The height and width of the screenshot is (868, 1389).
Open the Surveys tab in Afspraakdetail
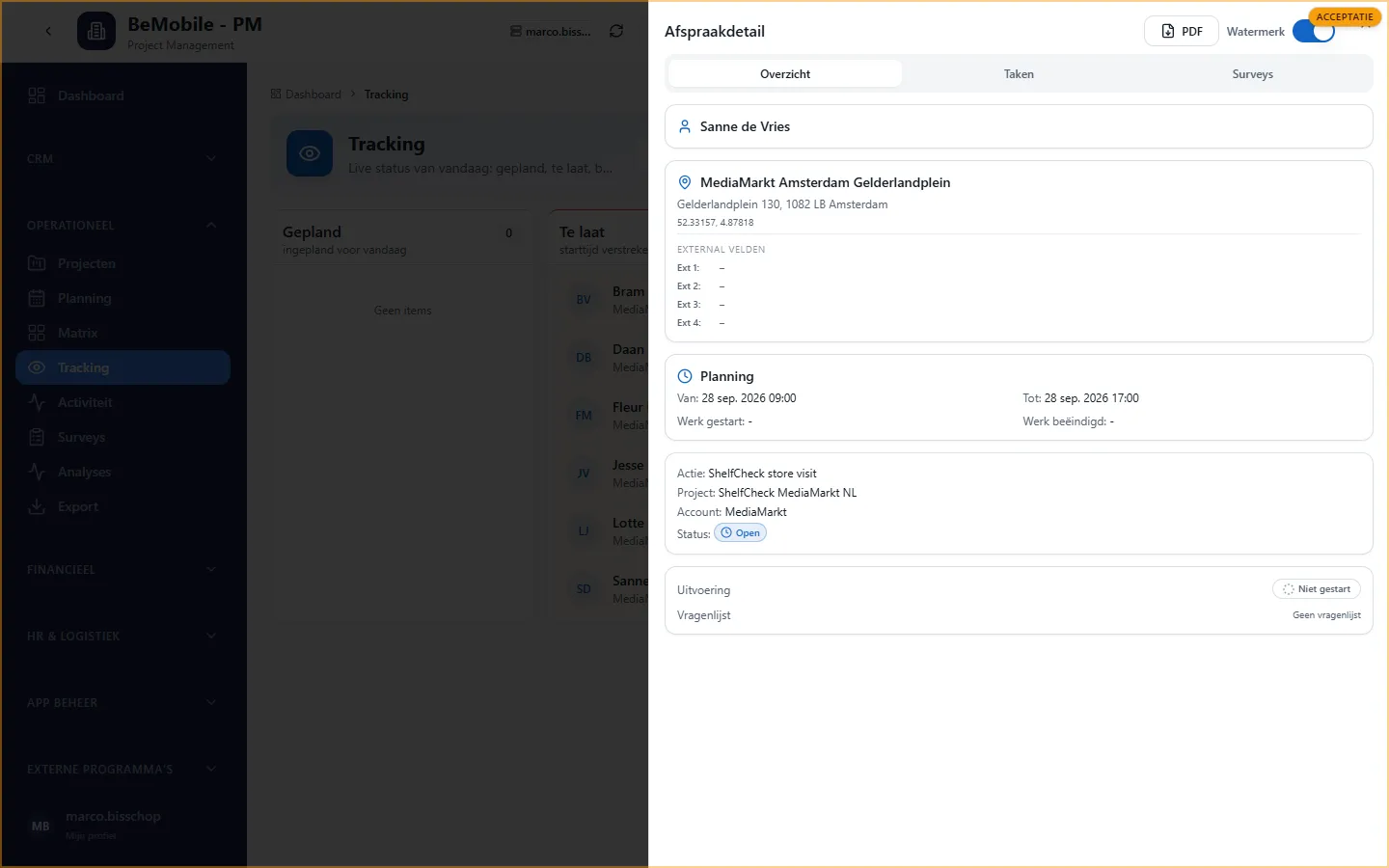(1252, 74)
